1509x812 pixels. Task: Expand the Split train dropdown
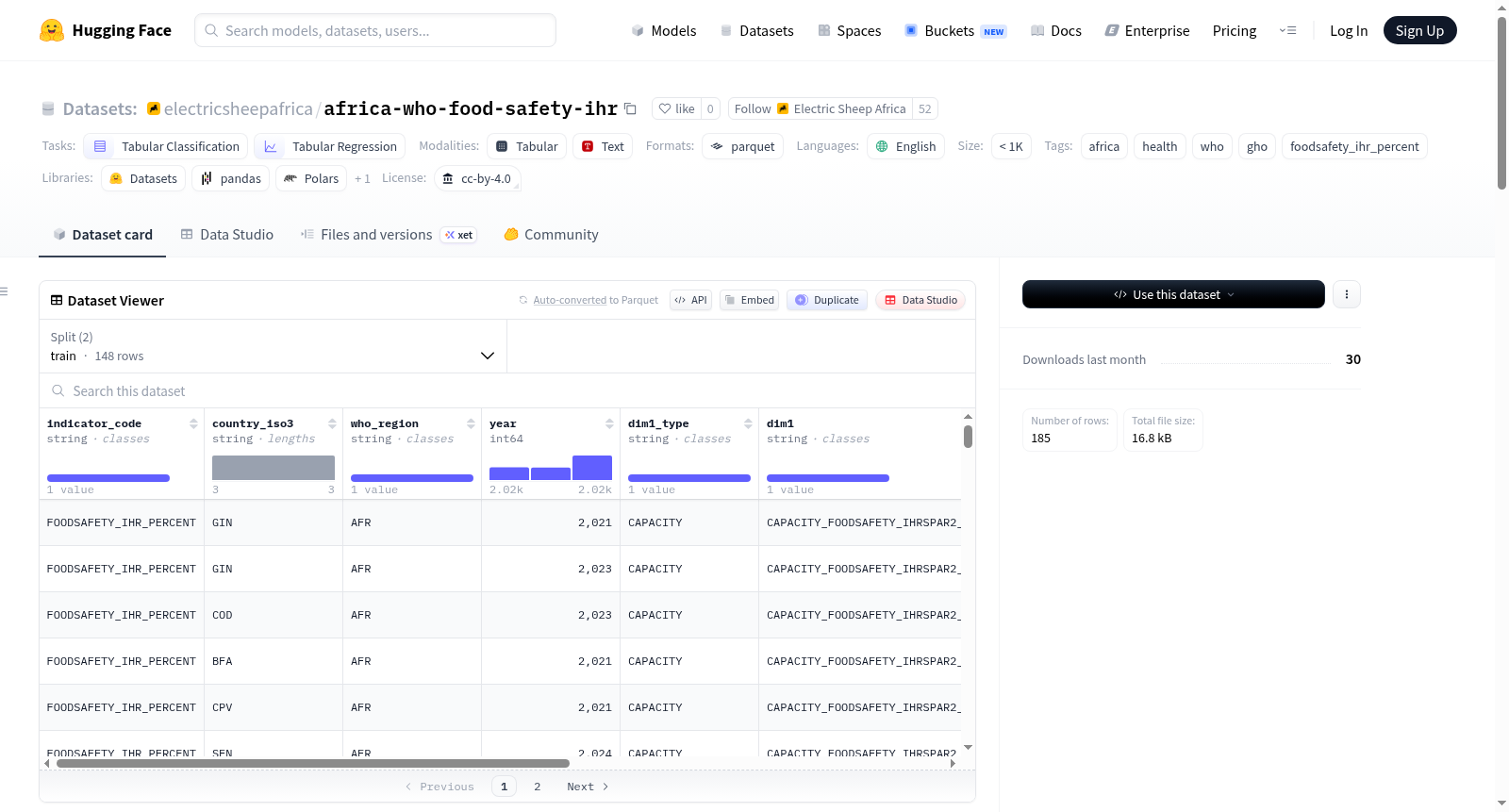[273, 346]
